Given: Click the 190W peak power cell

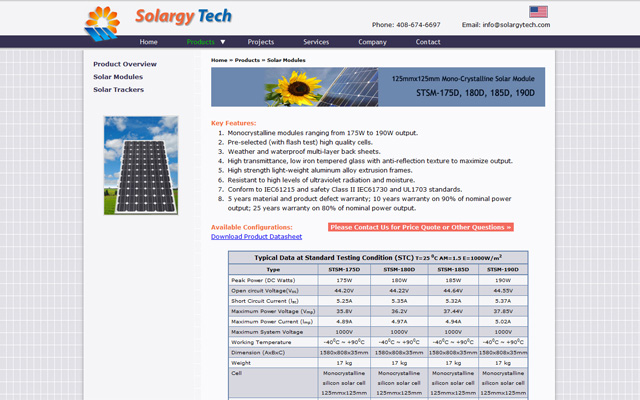Looking at the screenshot, I should click(x=503, y=280).
